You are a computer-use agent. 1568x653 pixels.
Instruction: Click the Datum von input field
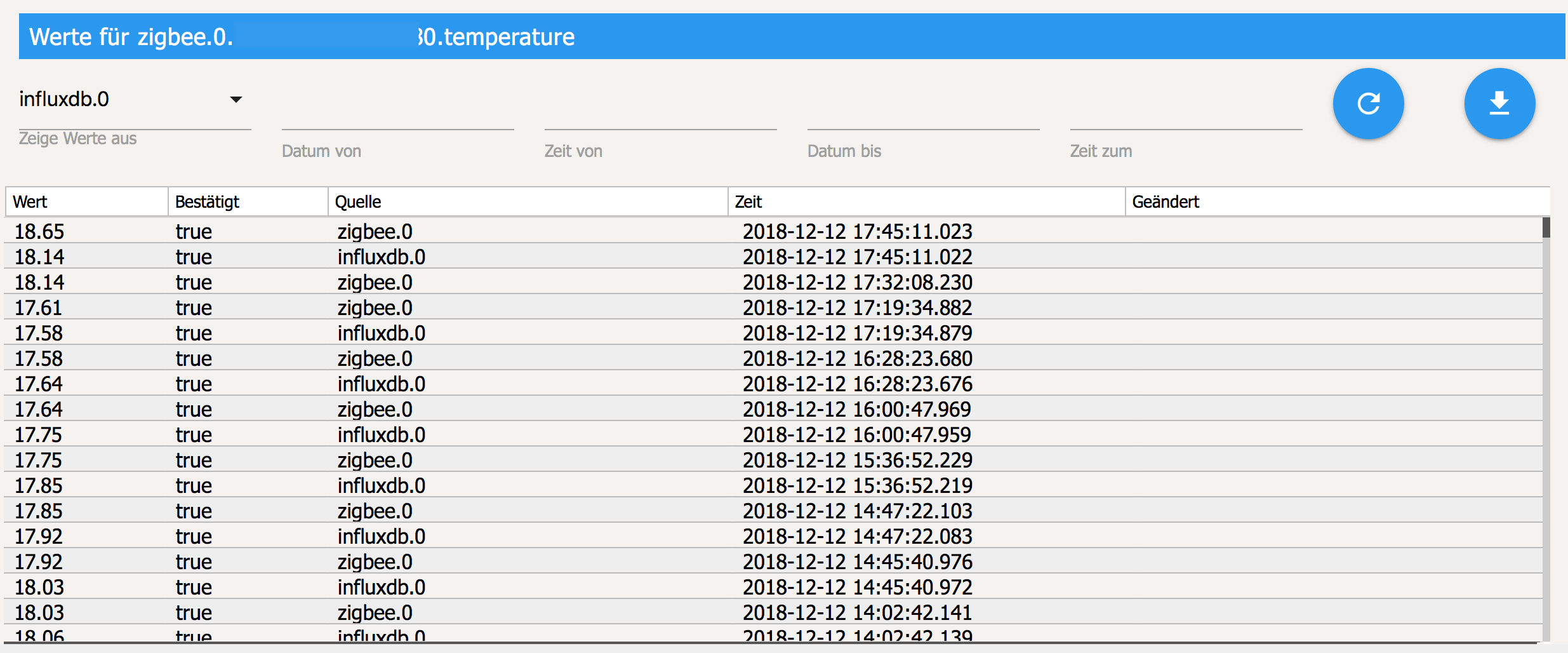pos(397,118)
